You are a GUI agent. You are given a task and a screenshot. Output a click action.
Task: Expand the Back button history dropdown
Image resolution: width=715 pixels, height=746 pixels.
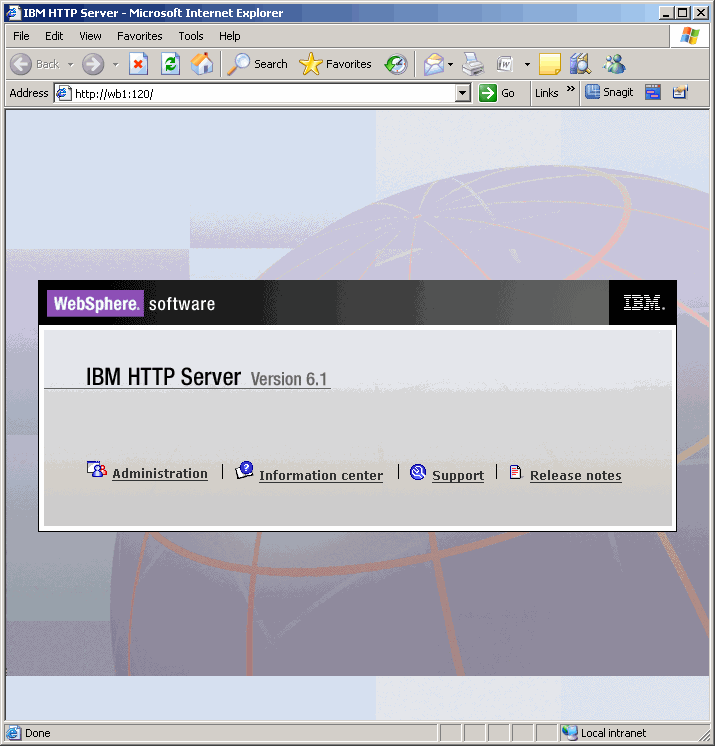pos(70,64)
